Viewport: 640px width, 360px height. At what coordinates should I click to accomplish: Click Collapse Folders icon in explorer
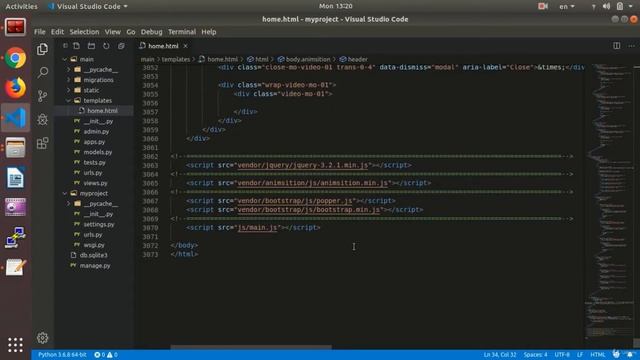pyautogui.click(x=121, y=46)
